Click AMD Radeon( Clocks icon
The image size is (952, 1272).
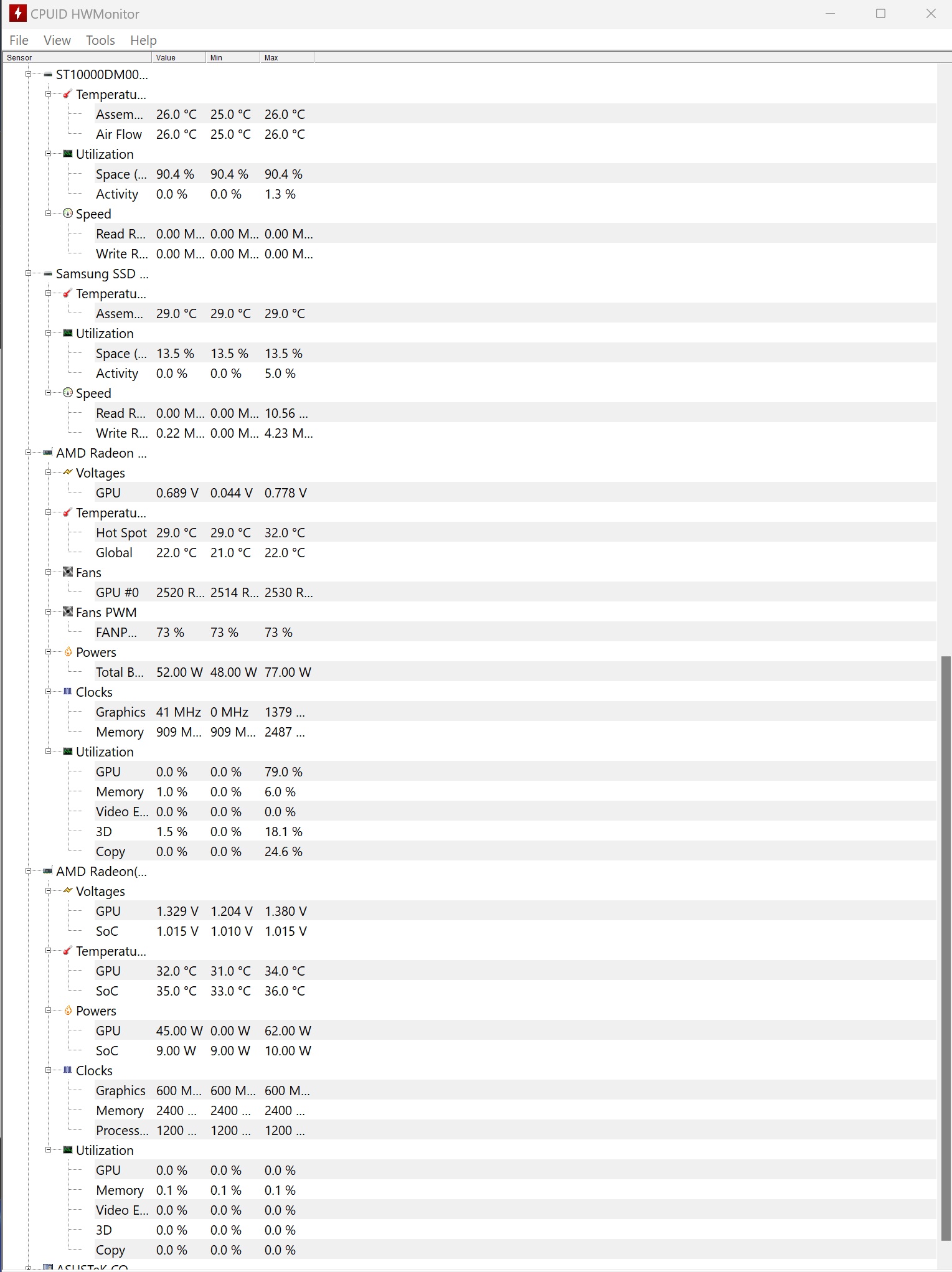pos(68,1070)
